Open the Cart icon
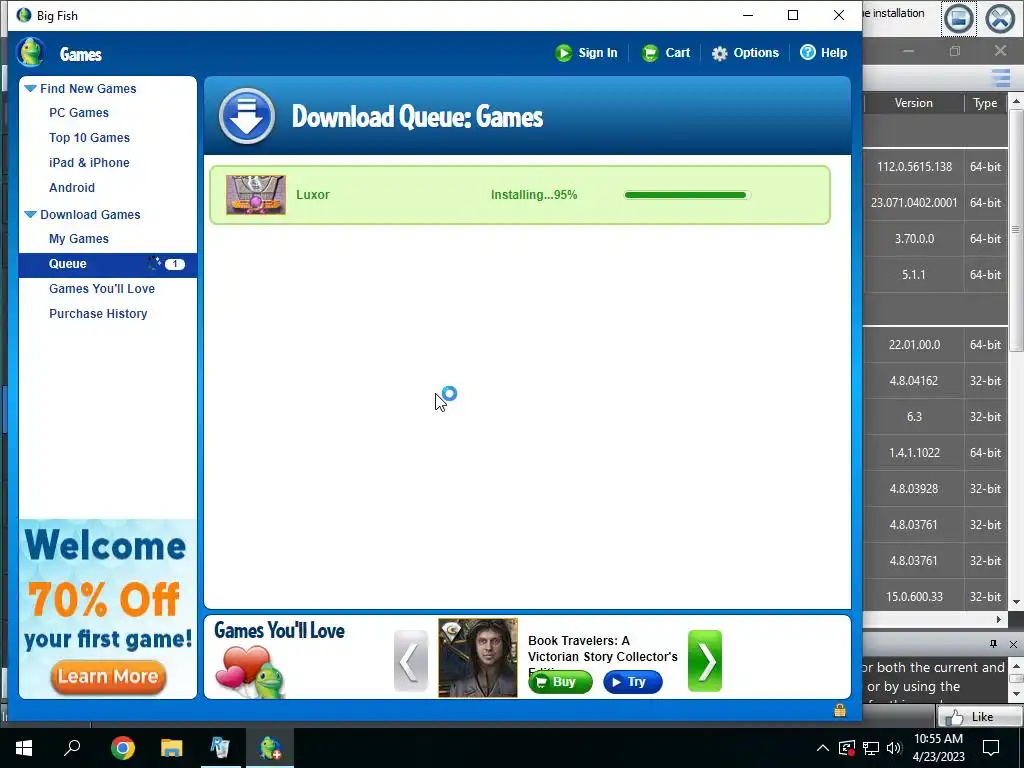The width and height of the screenshot is (1024, 768). pos(650,53)
